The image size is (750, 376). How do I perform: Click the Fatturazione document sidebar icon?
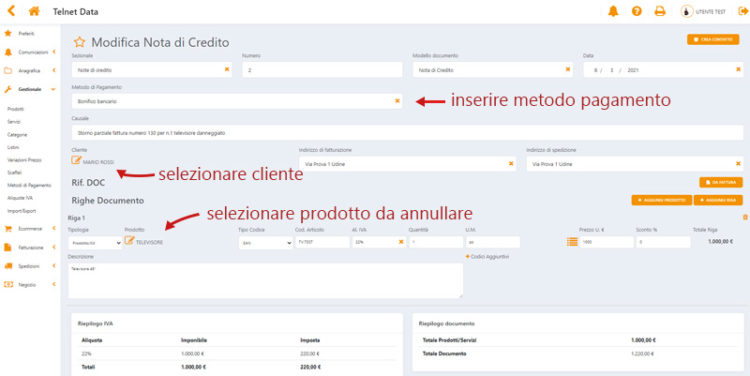(x=8, y=247)
